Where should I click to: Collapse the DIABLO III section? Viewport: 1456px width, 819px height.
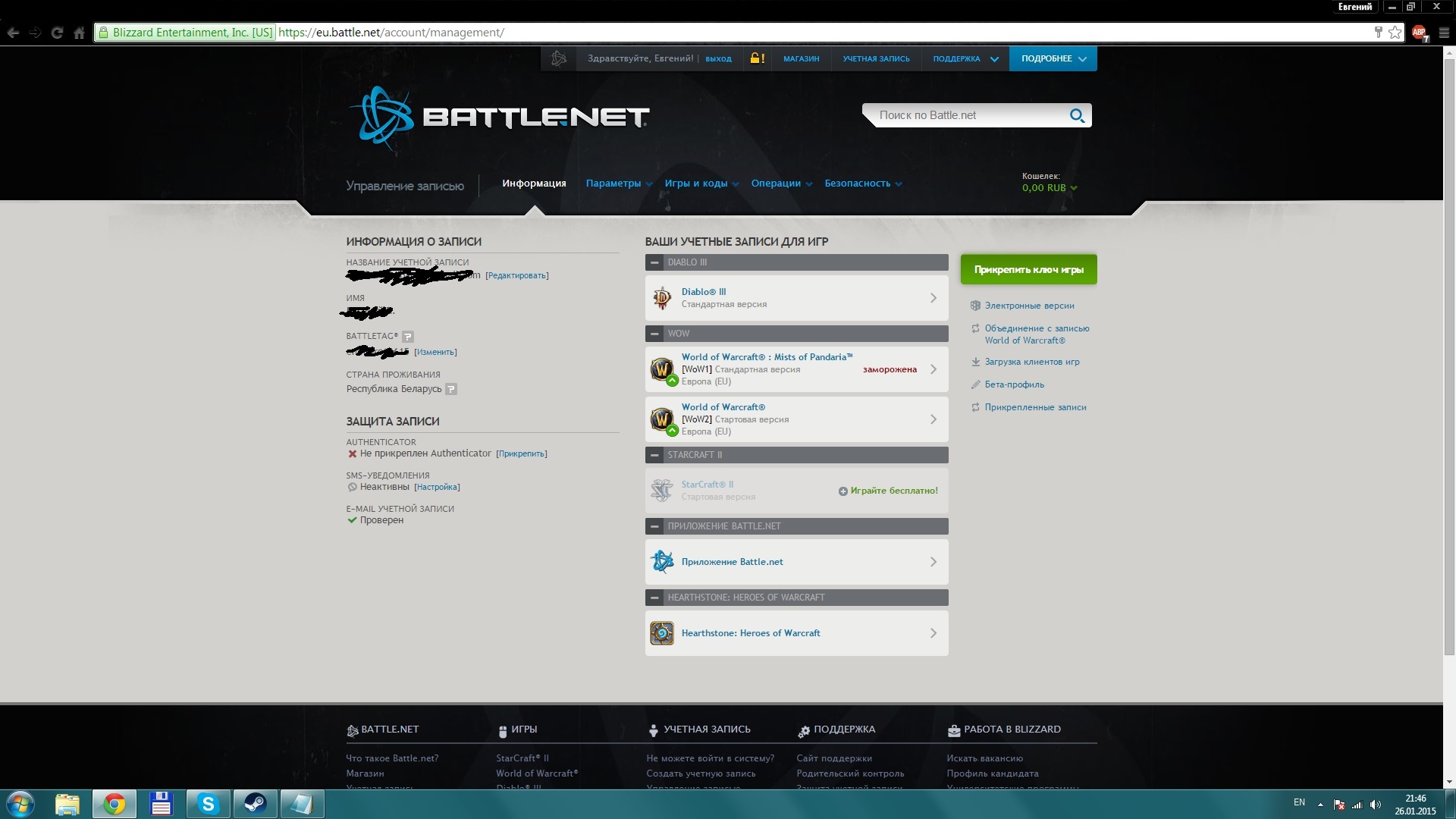tap(654, 262)
